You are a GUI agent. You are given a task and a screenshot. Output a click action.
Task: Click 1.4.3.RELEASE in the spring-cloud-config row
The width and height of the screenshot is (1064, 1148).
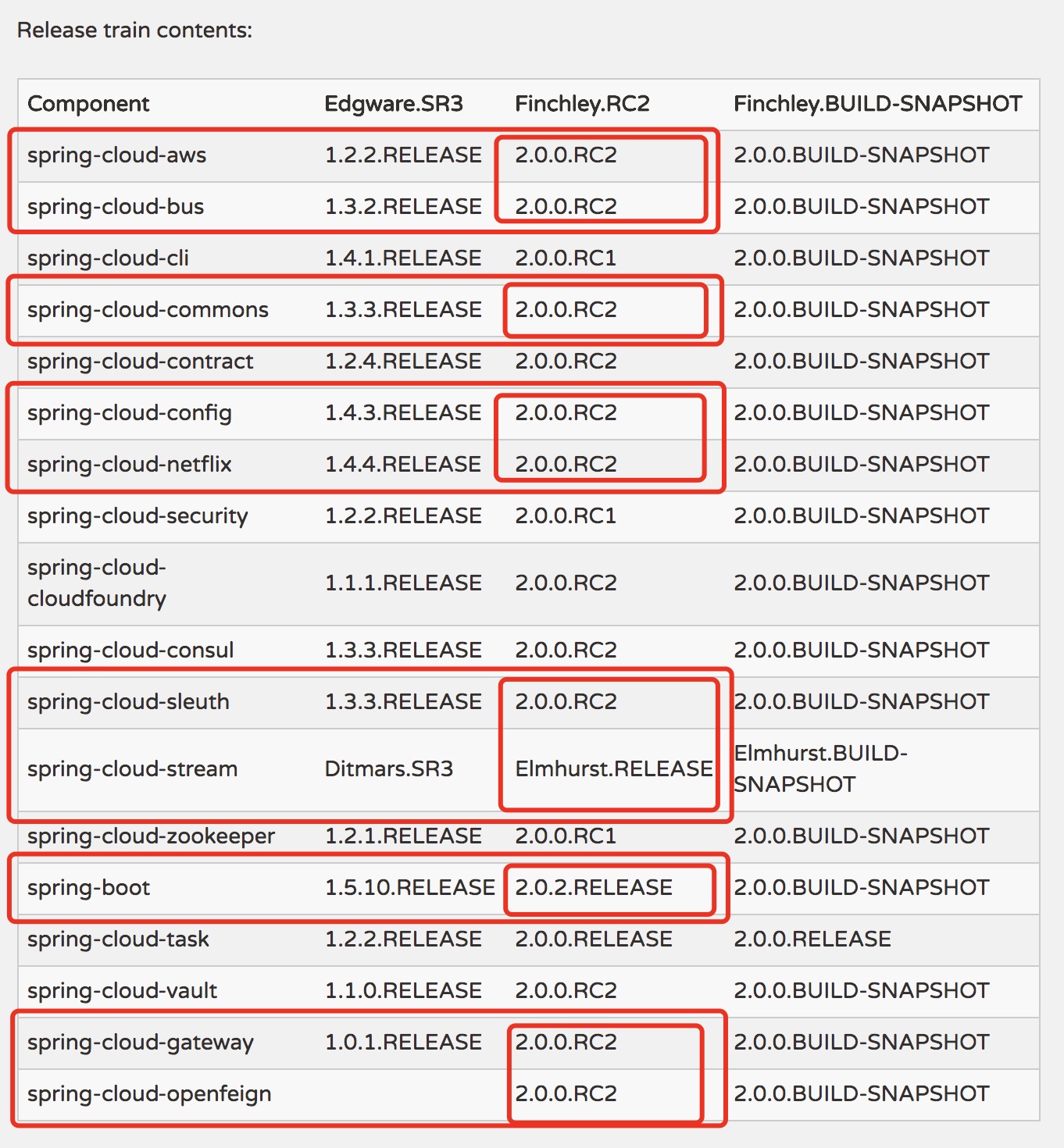point(403,413)
